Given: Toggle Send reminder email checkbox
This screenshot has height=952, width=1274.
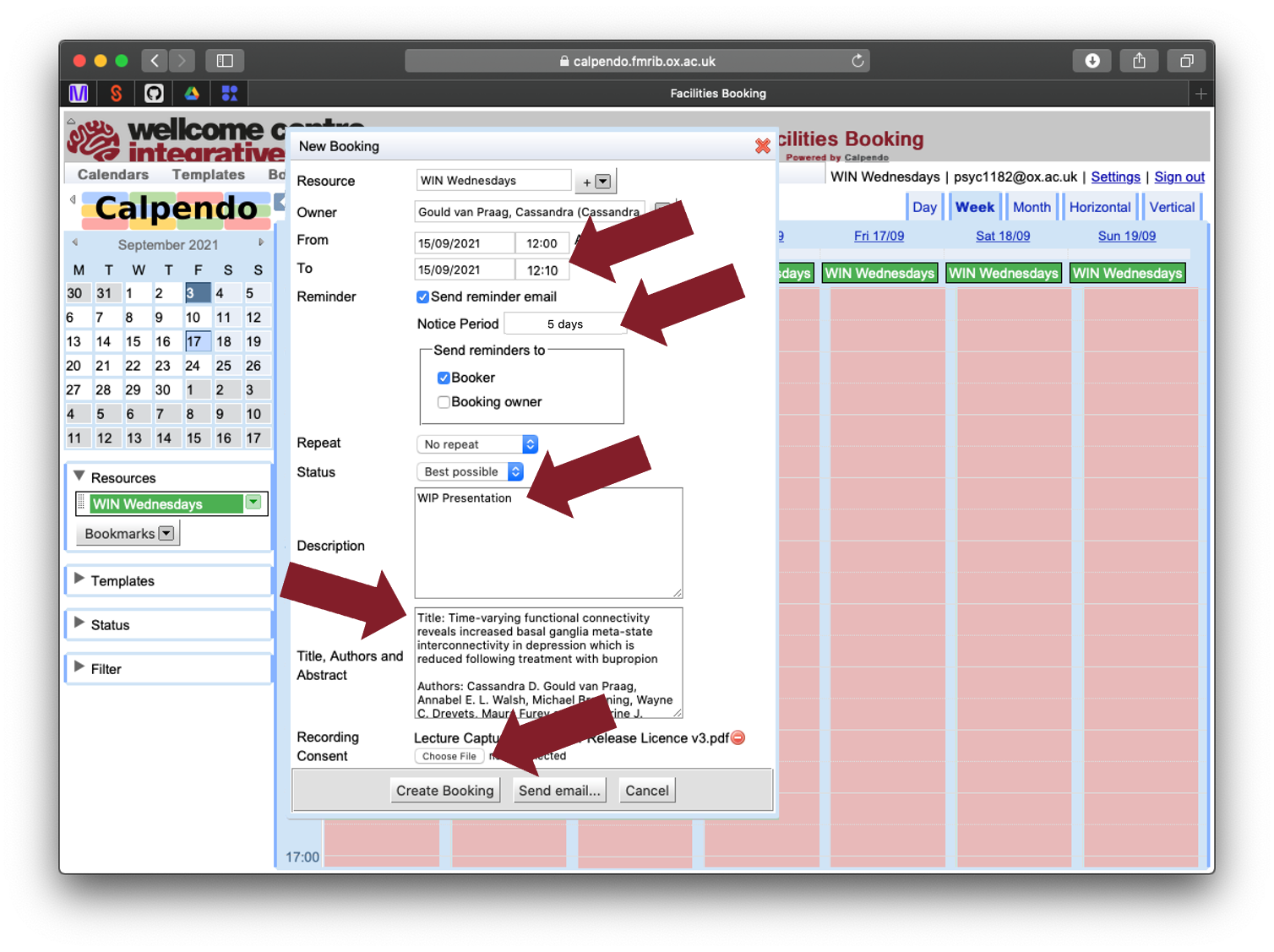Looking at the screenshot, I should tap(422, 297).
